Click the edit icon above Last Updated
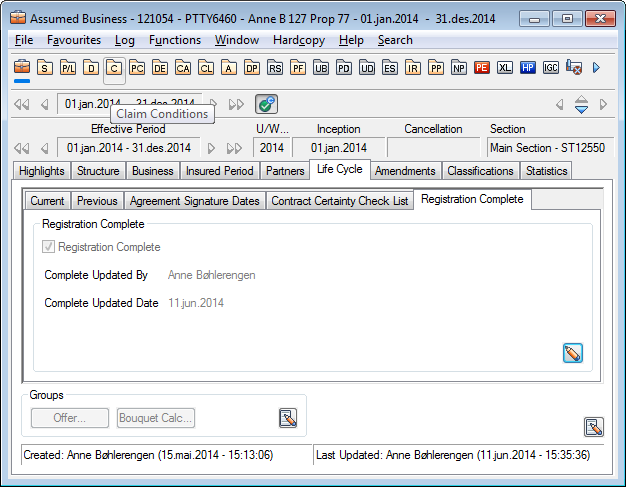Screen dimensions: 626x487 [x=594, y=427]
